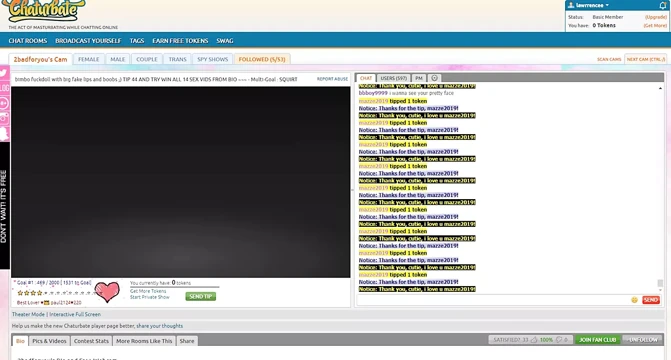Click the heart graphic below the video
This screenshot has width=671, height=360.
107,292
